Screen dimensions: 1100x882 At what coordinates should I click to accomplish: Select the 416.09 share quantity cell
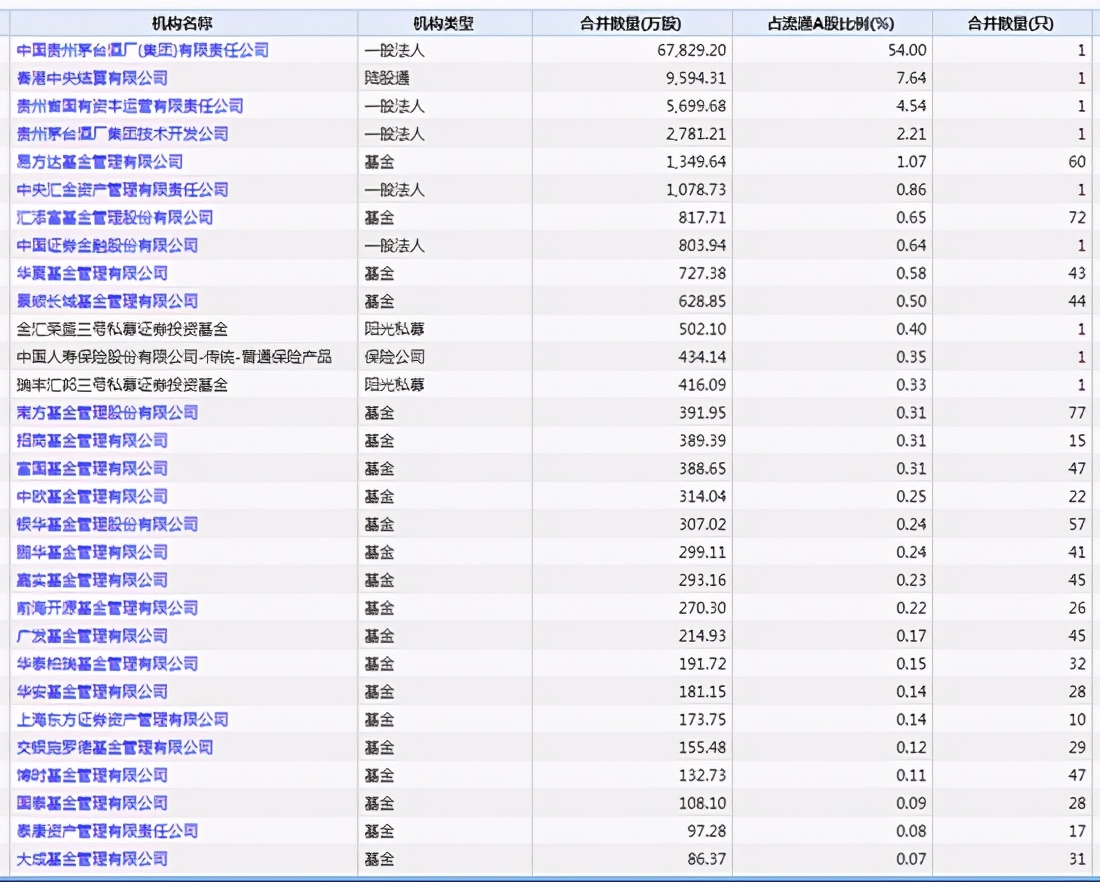(702, 385)
